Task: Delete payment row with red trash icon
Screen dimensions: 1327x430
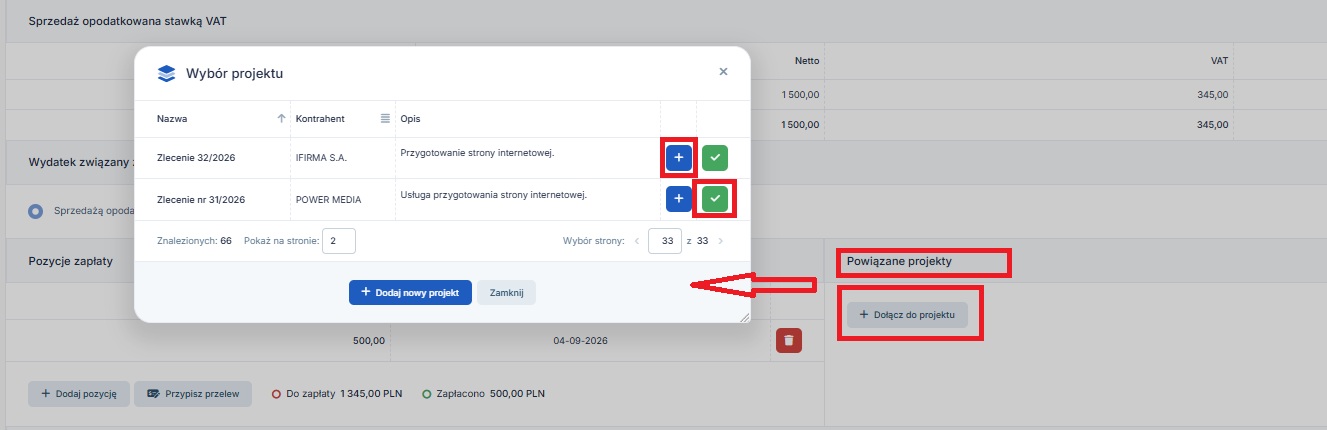Action: 789,340
